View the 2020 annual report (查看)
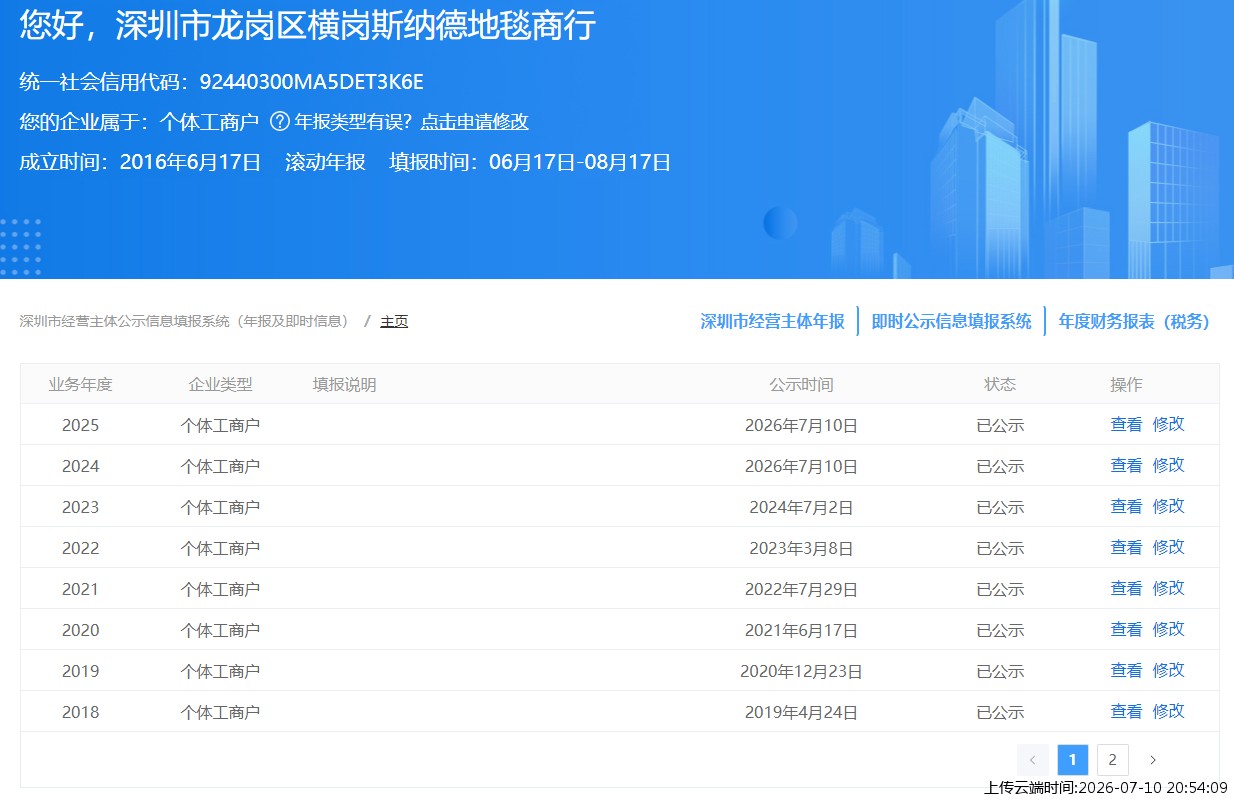 pyautogui.click(x=1126, y=629)
